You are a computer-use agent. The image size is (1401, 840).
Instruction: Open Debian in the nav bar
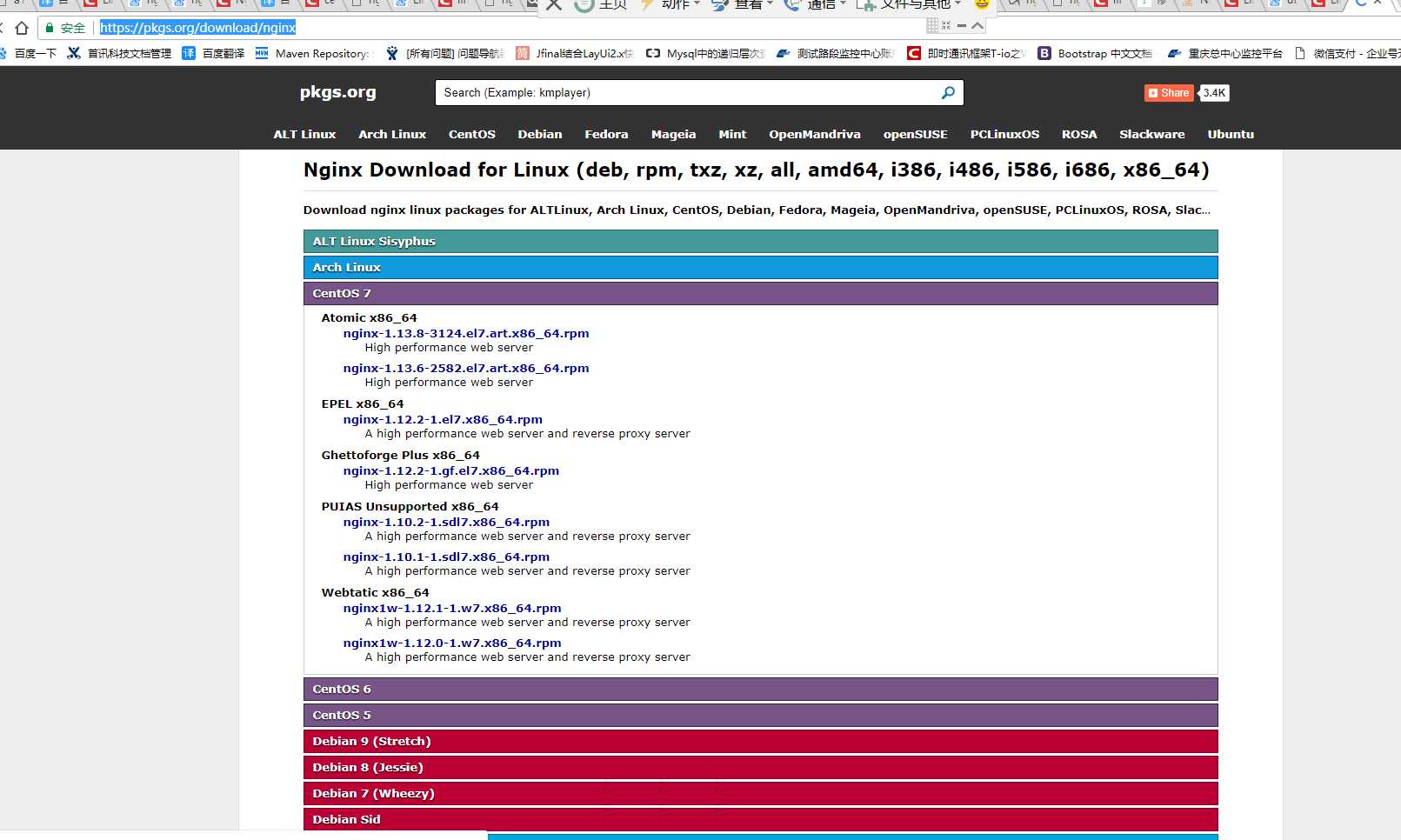pyautogui.click(x=540, y=134)
